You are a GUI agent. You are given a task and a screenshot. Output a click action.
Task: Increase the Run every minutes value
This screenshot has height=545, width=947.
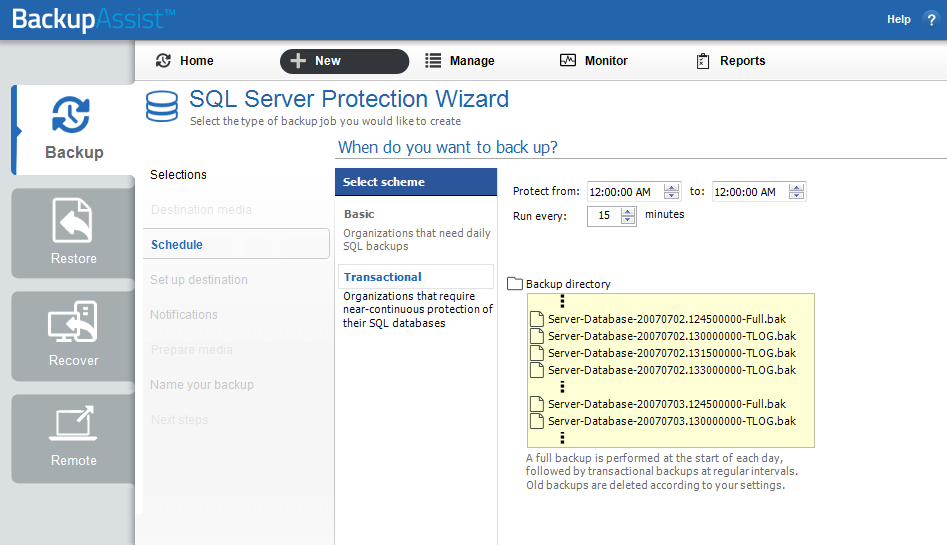pyautogui.click(x=628, y=211)
